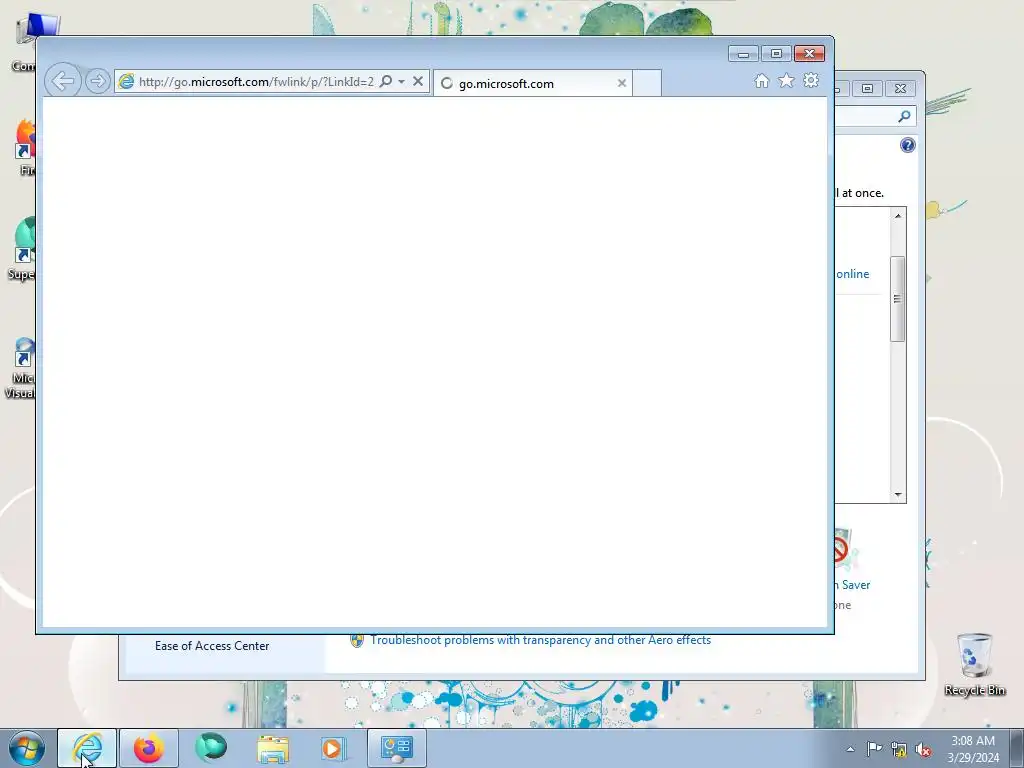
Task: Open the Windows Start menu
Action: coord(27,748)
